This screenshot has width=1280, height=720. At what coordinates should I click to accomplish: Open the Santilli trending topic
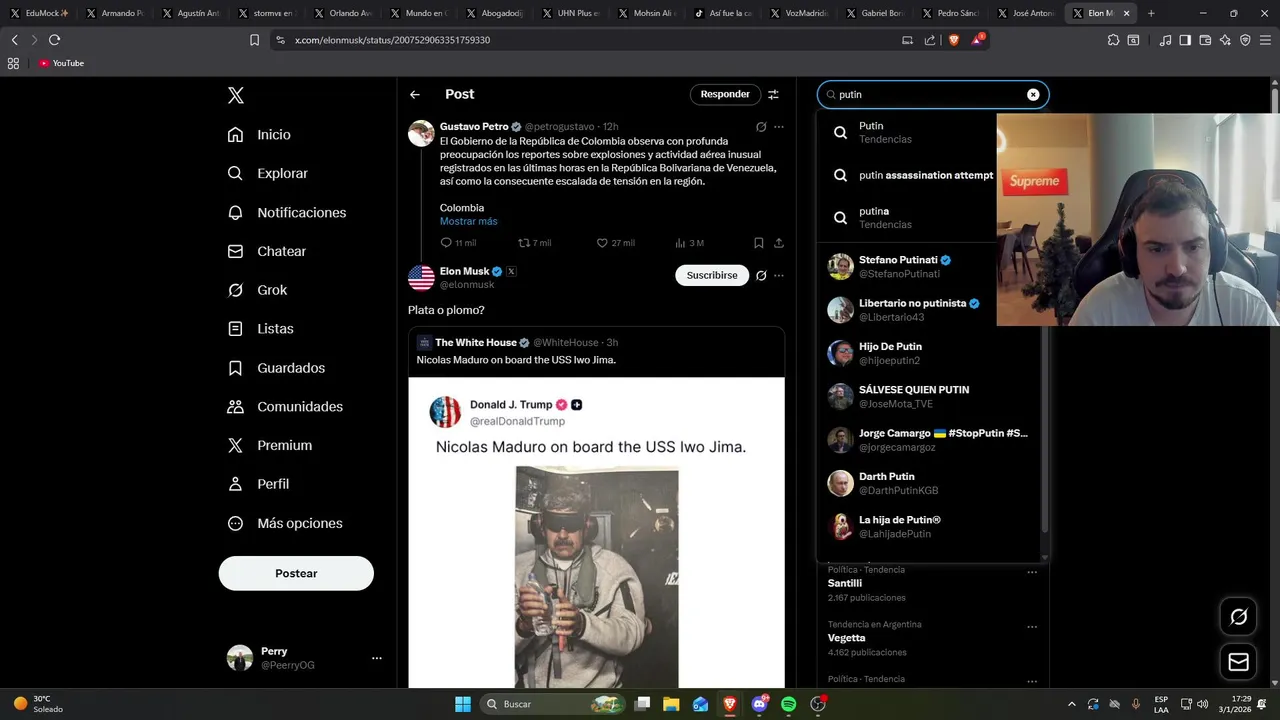tap(845, 583)
